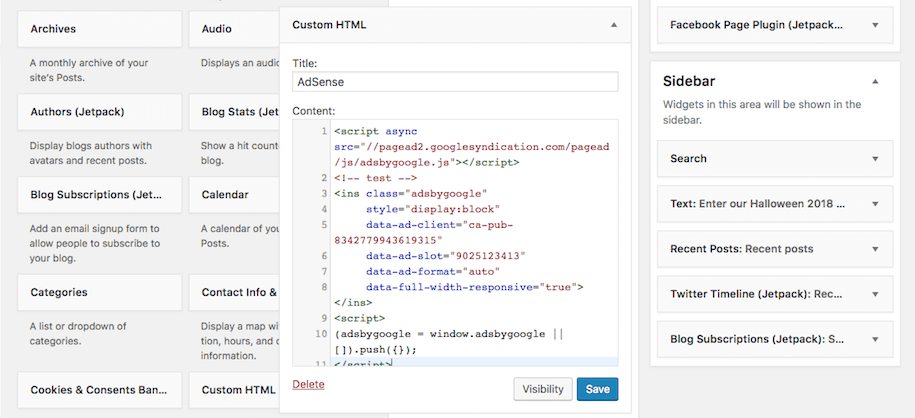This screenshot has width=915, height=418.
Task: Collapse the Sidebar section arrow
Action: 875,82
